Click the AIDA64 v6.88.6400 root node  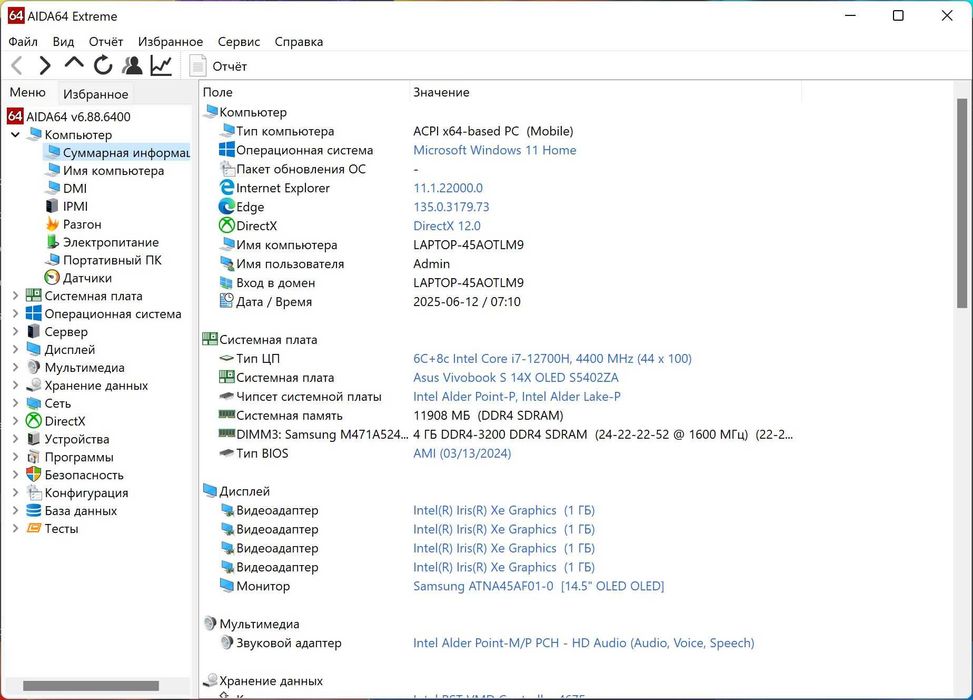[78, 117]
